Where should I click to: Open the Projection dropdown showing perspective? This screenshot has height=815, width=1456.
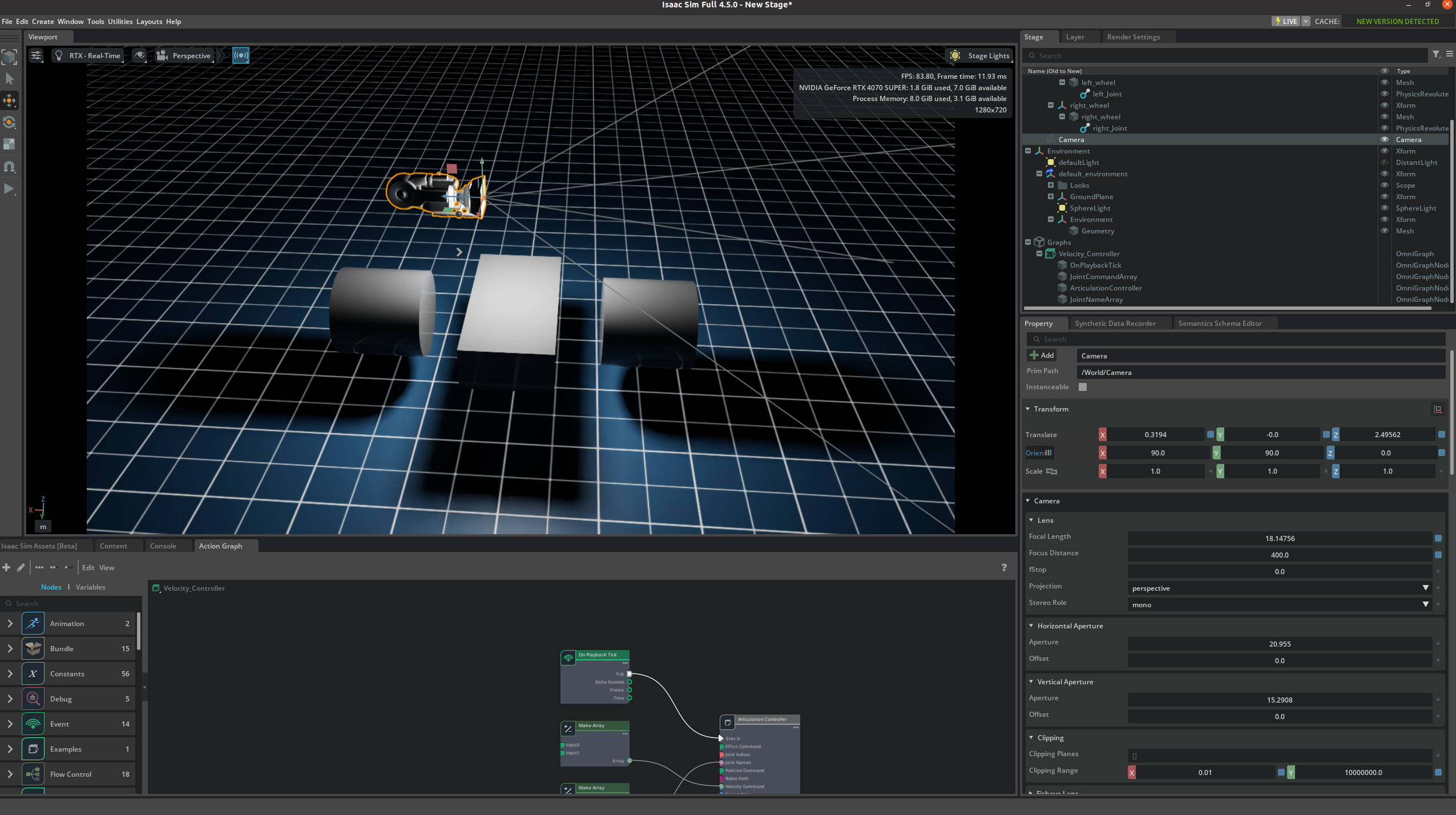[1279, 588]
